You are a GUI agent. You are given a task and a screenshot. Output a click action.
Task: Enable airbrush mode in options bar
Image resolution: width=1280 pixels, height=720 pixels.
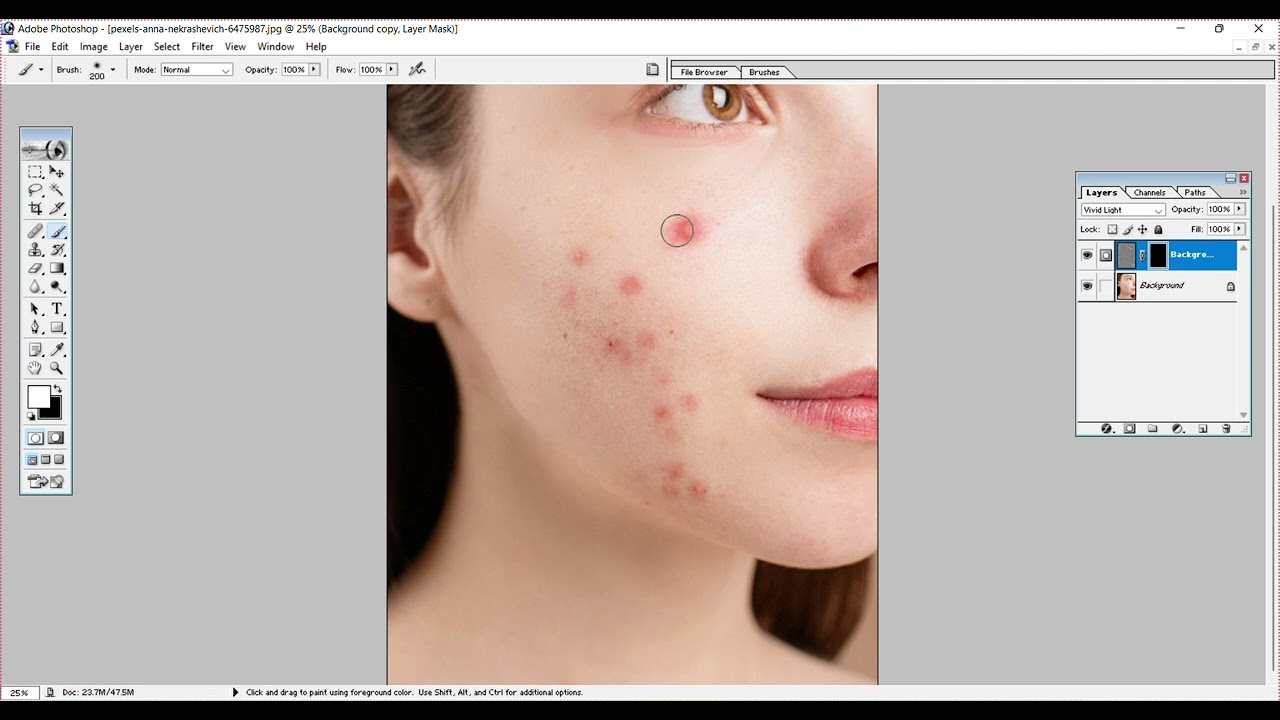[x=417, y=69]
